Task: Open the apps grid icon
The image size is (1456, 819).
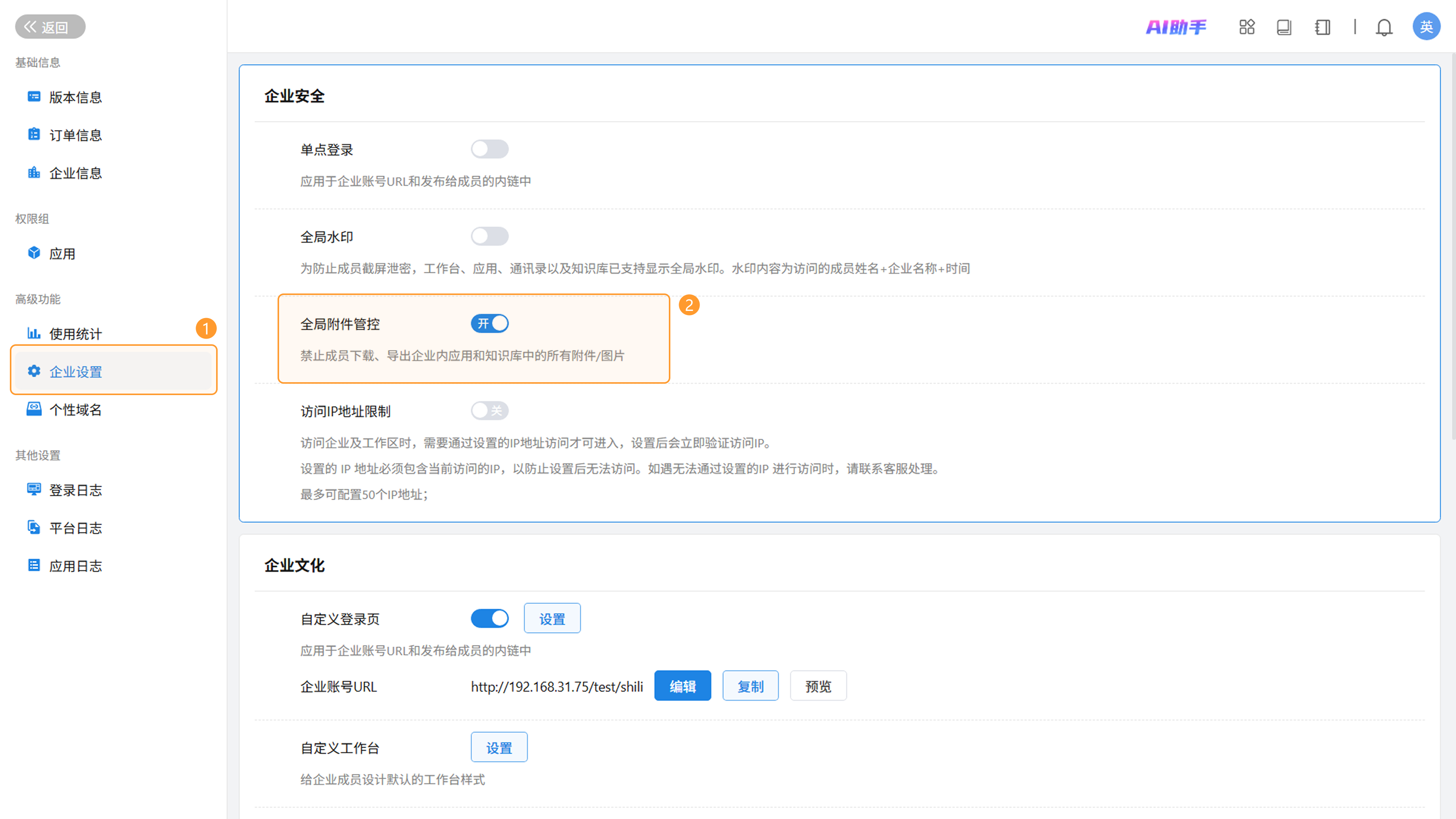Action: click(1246, 27)
